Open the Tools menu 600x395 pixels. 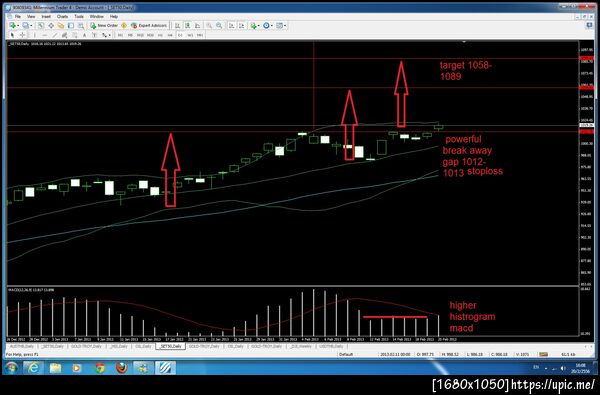tap(79, 16)
